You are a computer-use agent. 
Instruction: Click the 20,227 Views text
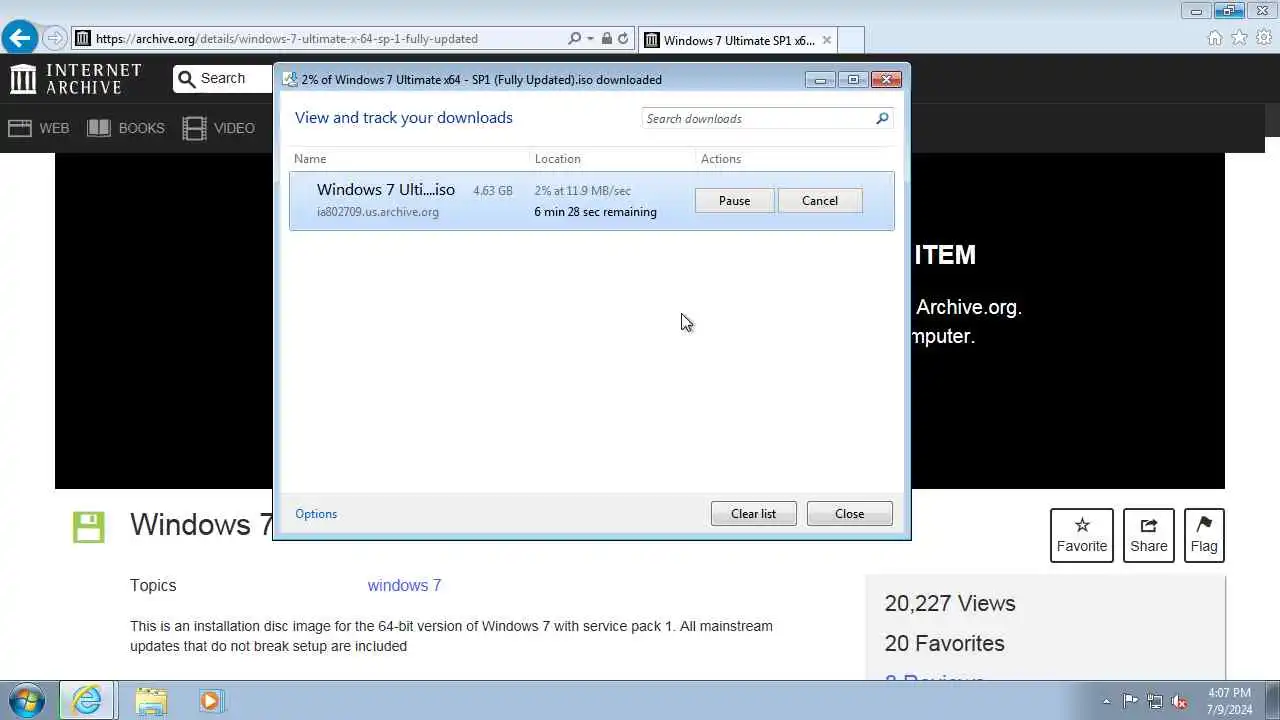950,604
